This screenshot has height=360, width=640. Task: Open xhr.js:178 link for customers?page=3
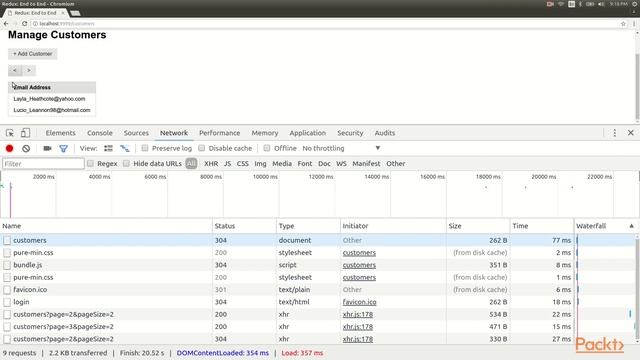pyautogui.click(x=358, y=327)
